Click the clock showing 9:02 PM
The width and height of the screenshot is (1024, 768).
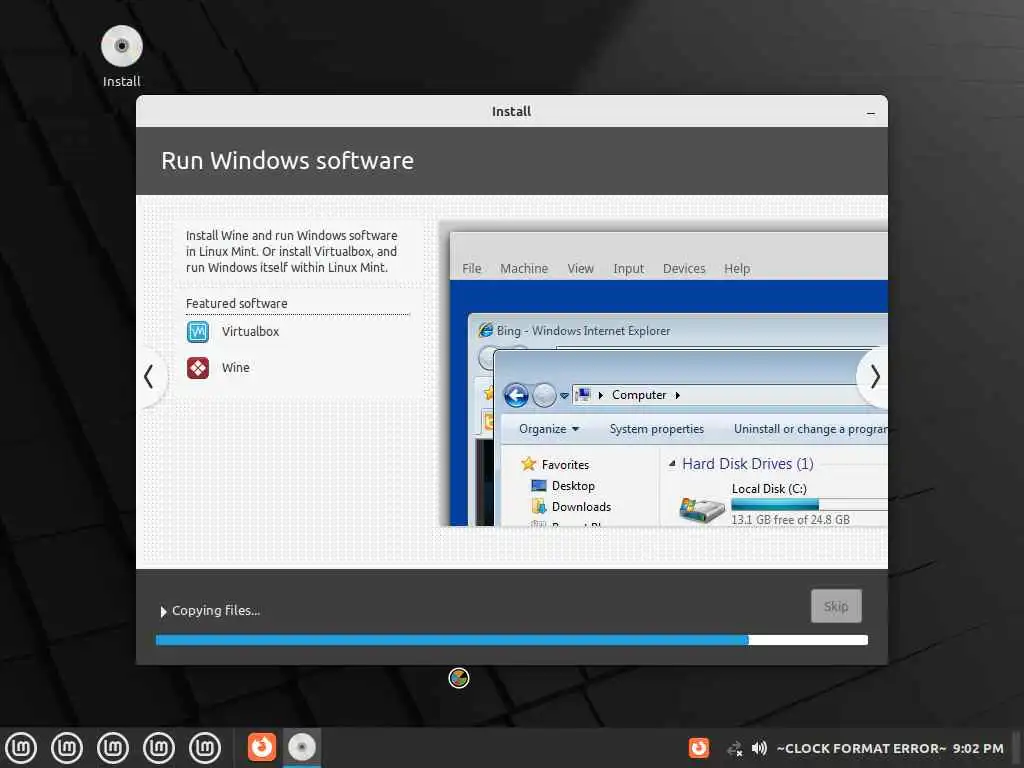pyautogui.click(x=978, y=748)
